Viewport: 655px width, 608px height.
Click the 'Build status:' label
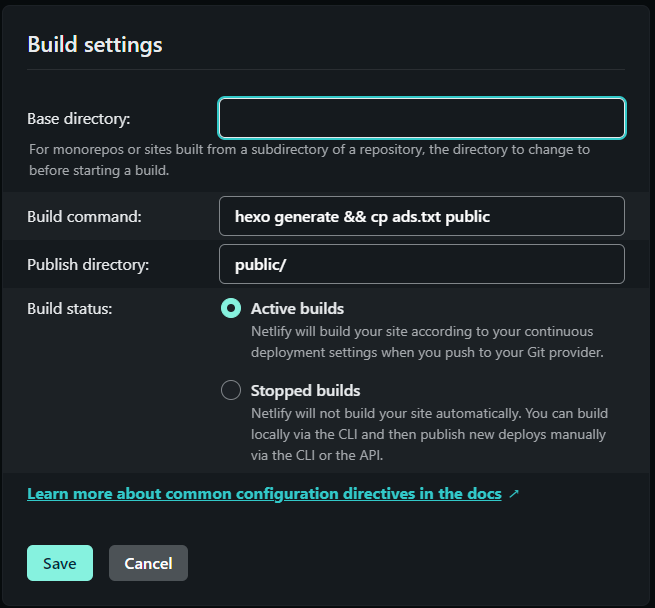[x=69, y=308]
